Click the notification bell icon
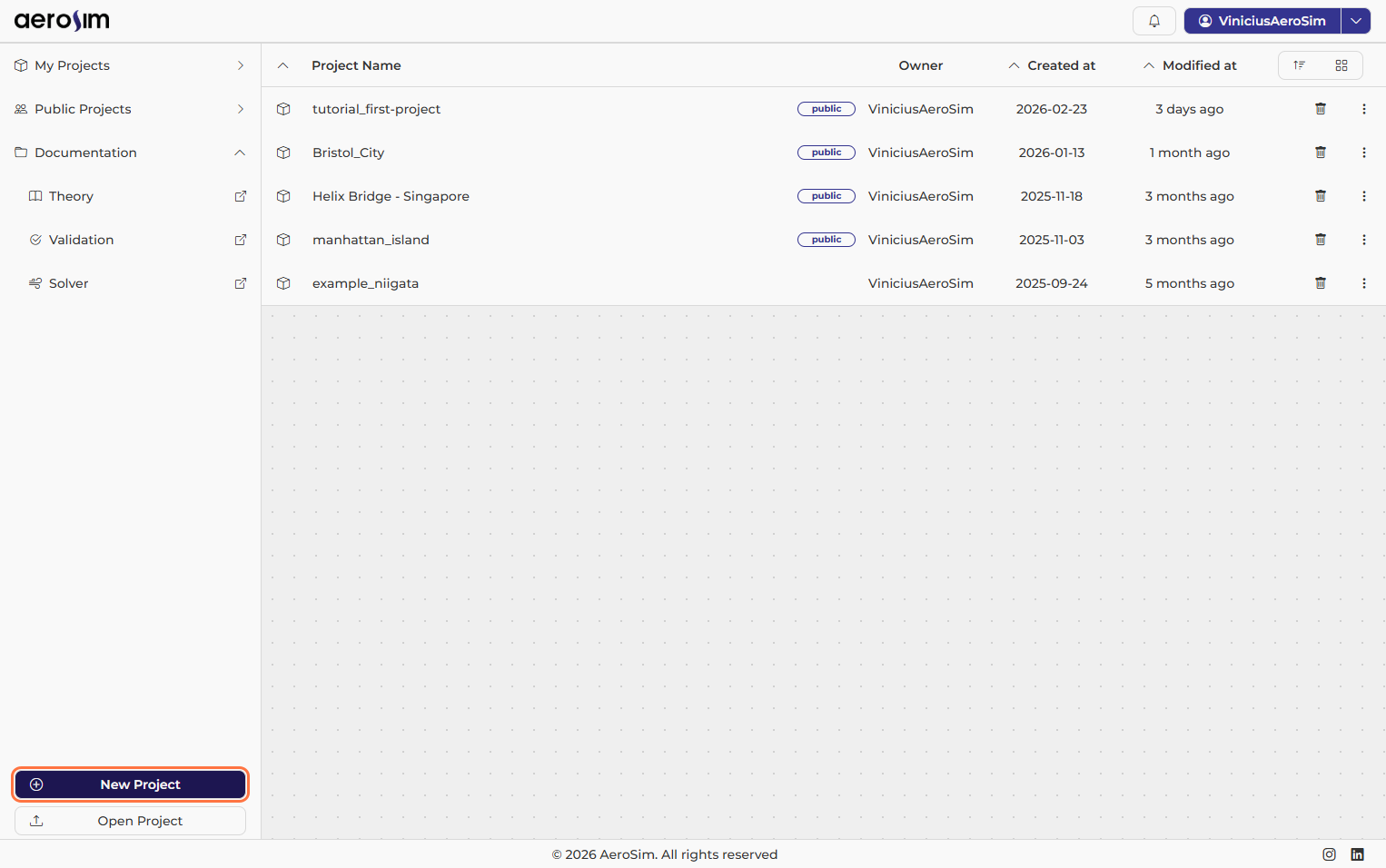 [x=1153, y=21]
